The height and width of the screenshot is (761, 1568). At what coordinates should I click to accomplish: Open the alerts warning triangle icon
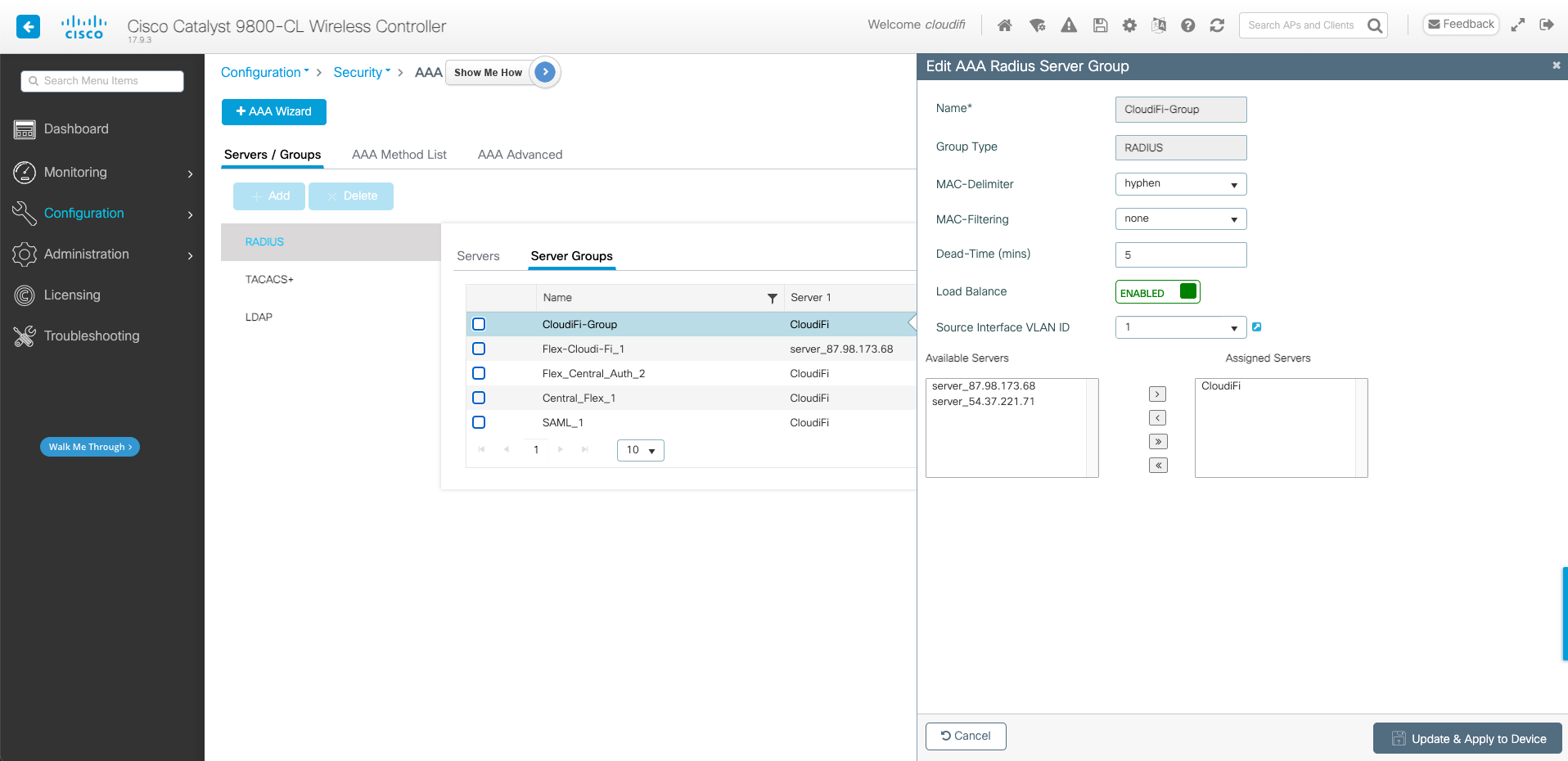1069,25
